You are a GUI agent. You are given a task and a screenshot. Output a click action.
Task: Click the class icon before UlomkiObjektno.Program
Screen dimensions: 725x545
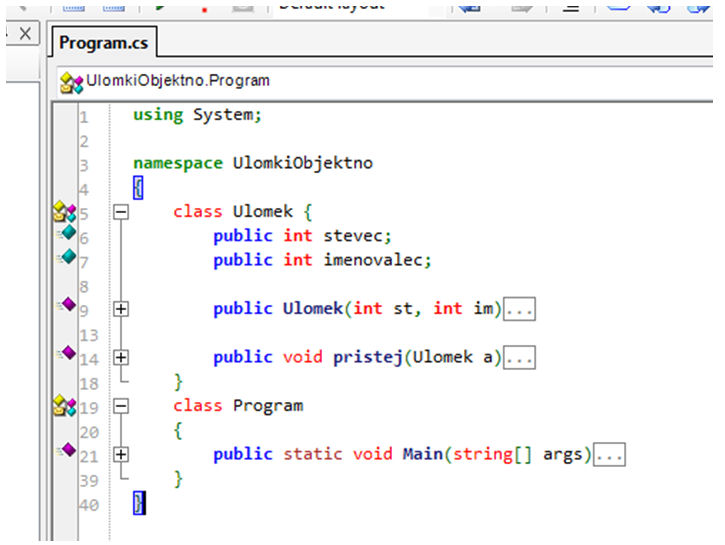(x=70, y=82)
